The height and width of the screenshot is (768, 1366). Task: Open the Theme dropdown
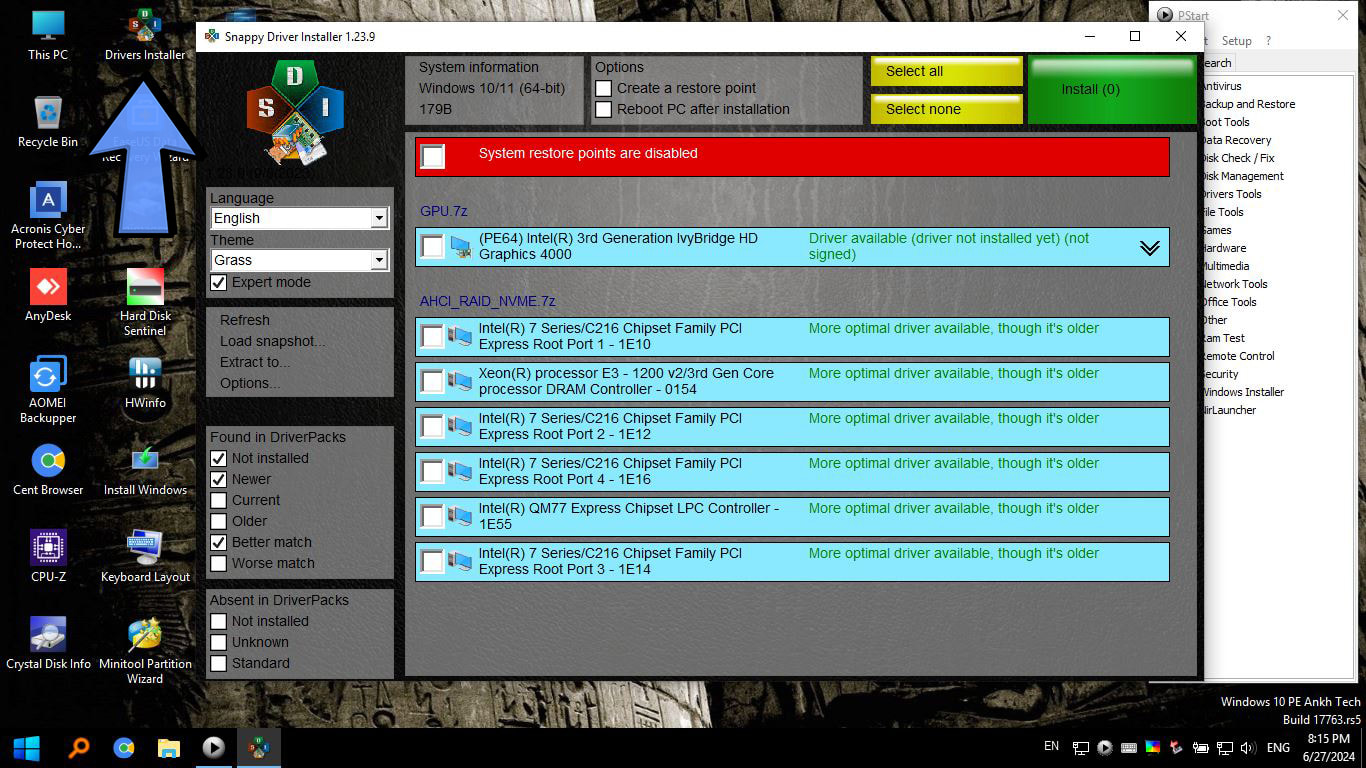tap(379, 260)
